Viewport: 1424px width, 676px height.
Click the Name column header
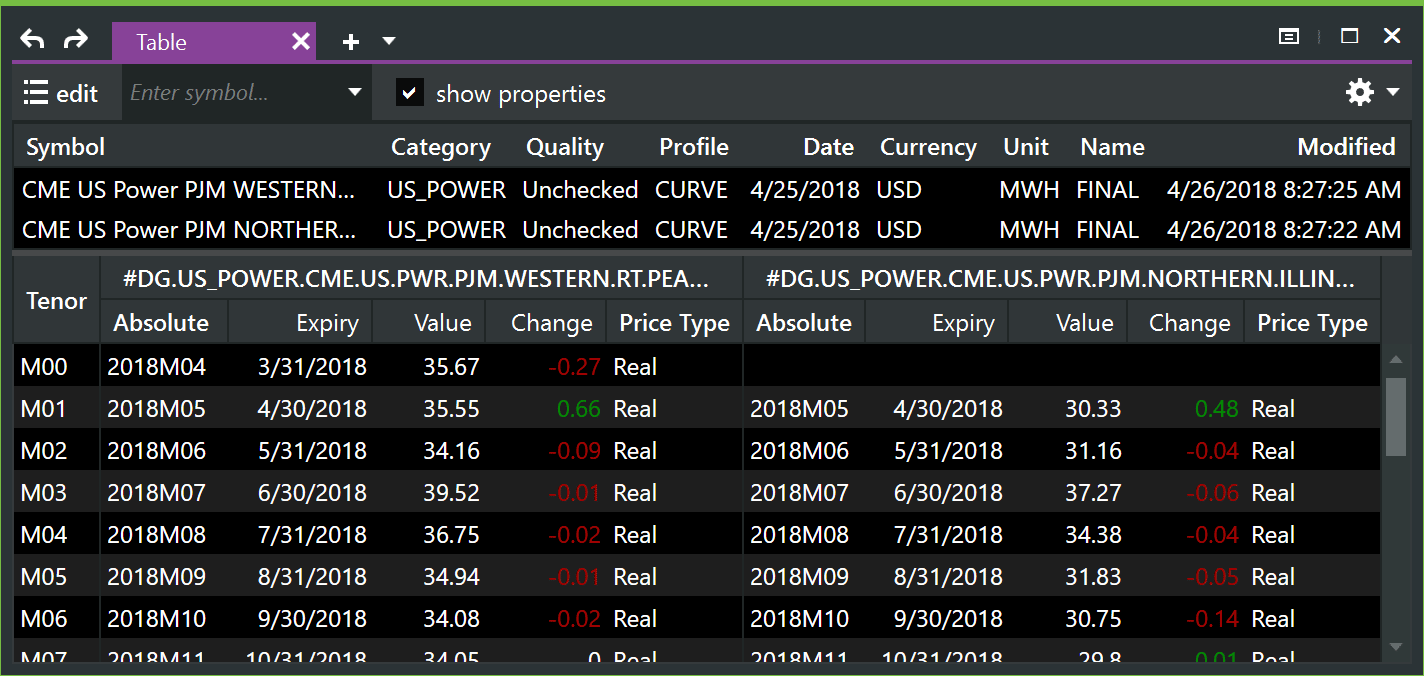[x=1112, y=147]
